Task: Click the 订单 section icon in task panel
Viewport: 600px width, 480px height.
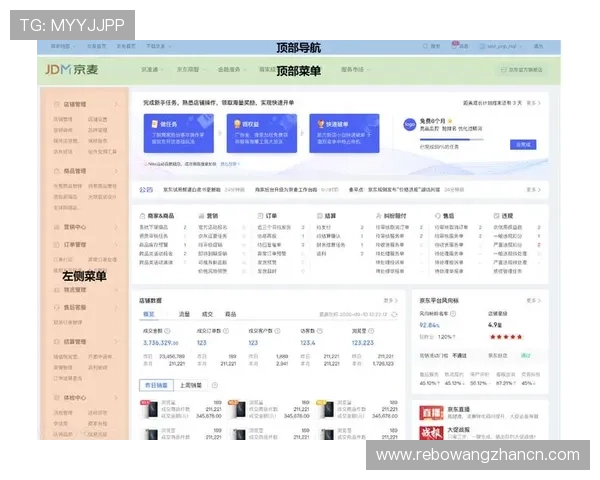Action: [x=260, y=216]
